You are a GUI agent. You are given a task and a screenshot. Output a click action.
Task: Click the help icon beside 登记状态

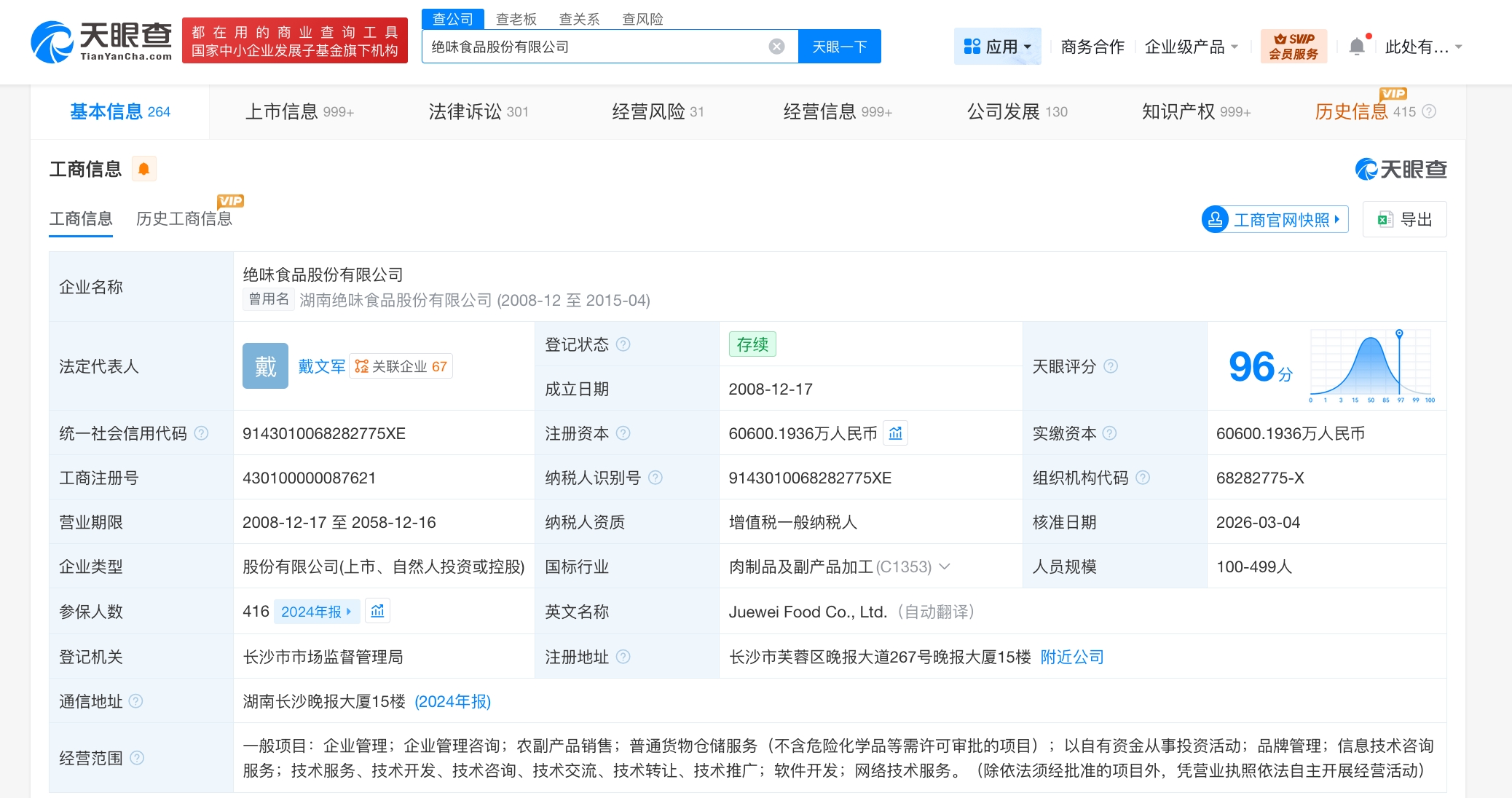point(623,344)
